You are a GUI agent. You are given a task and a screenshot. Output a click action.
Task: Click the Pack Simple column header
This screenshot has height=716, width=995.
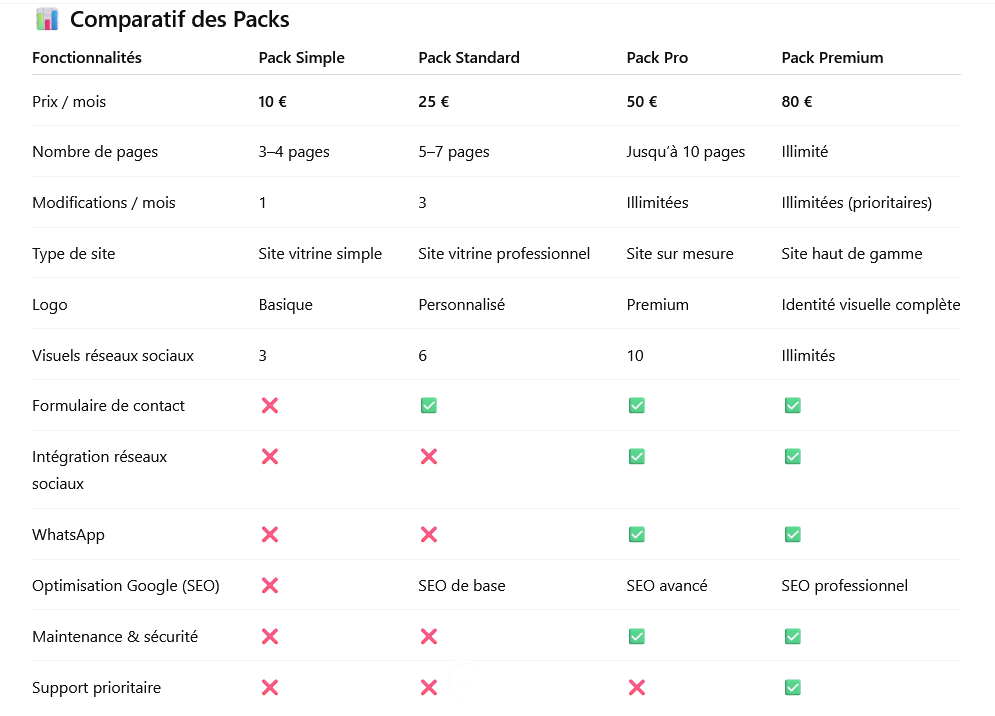pyautogui.click(x=301, y=58)
